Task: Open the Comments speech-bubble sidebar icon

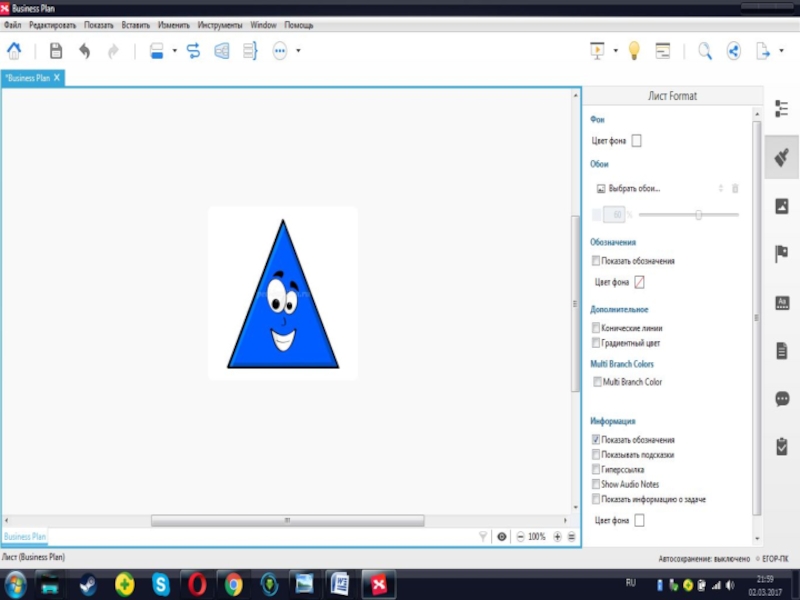Action: (x=782, y=398)
